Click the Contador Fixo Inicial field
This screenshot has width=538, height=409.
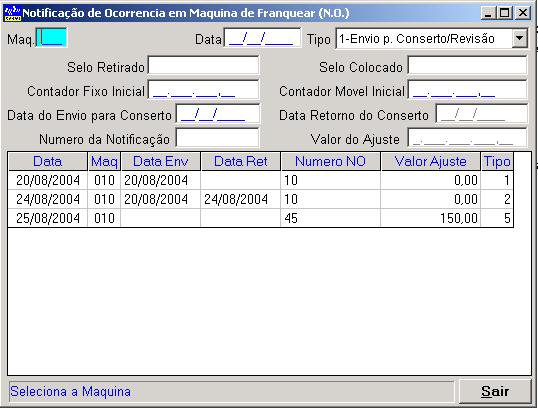coord(204,90)
